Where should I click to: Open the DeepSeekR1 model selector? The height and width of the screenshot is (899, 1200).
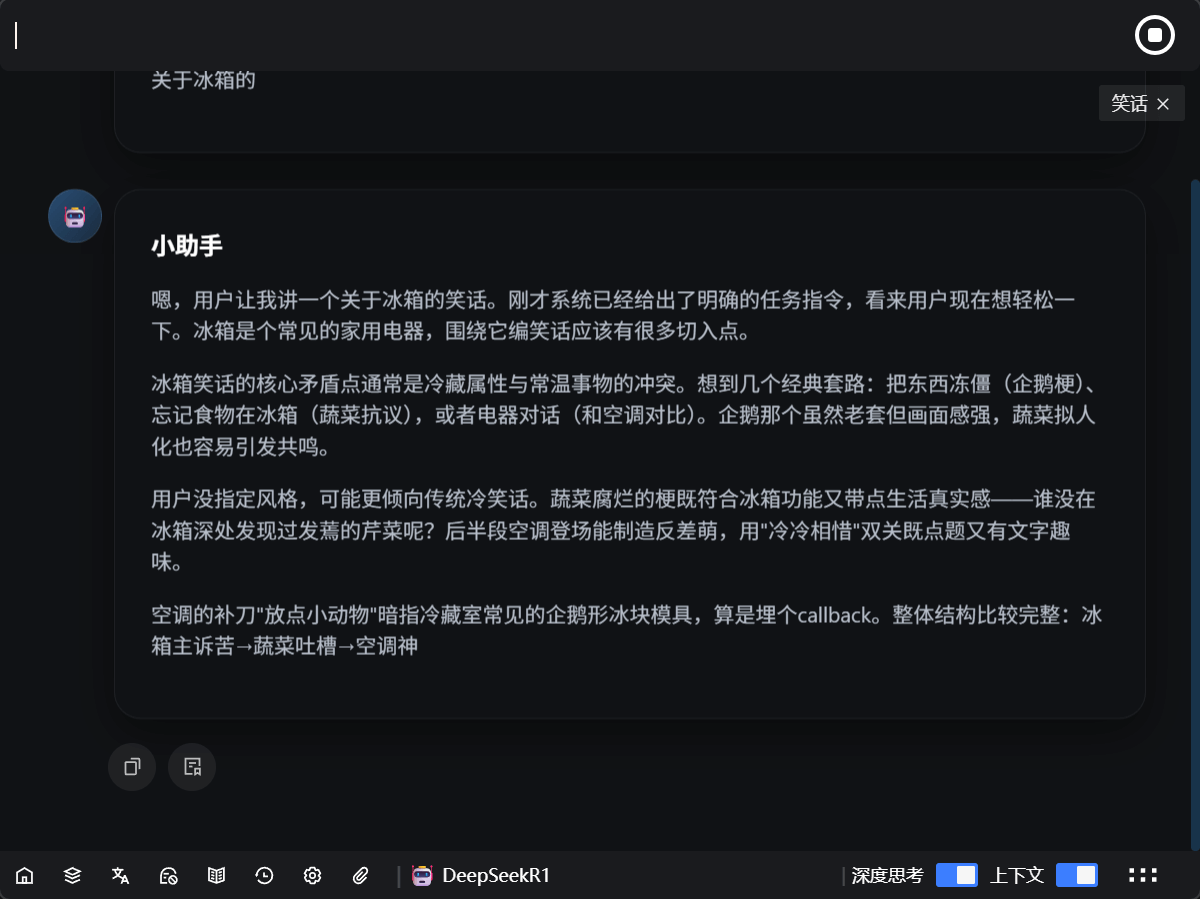pos(481,876)
